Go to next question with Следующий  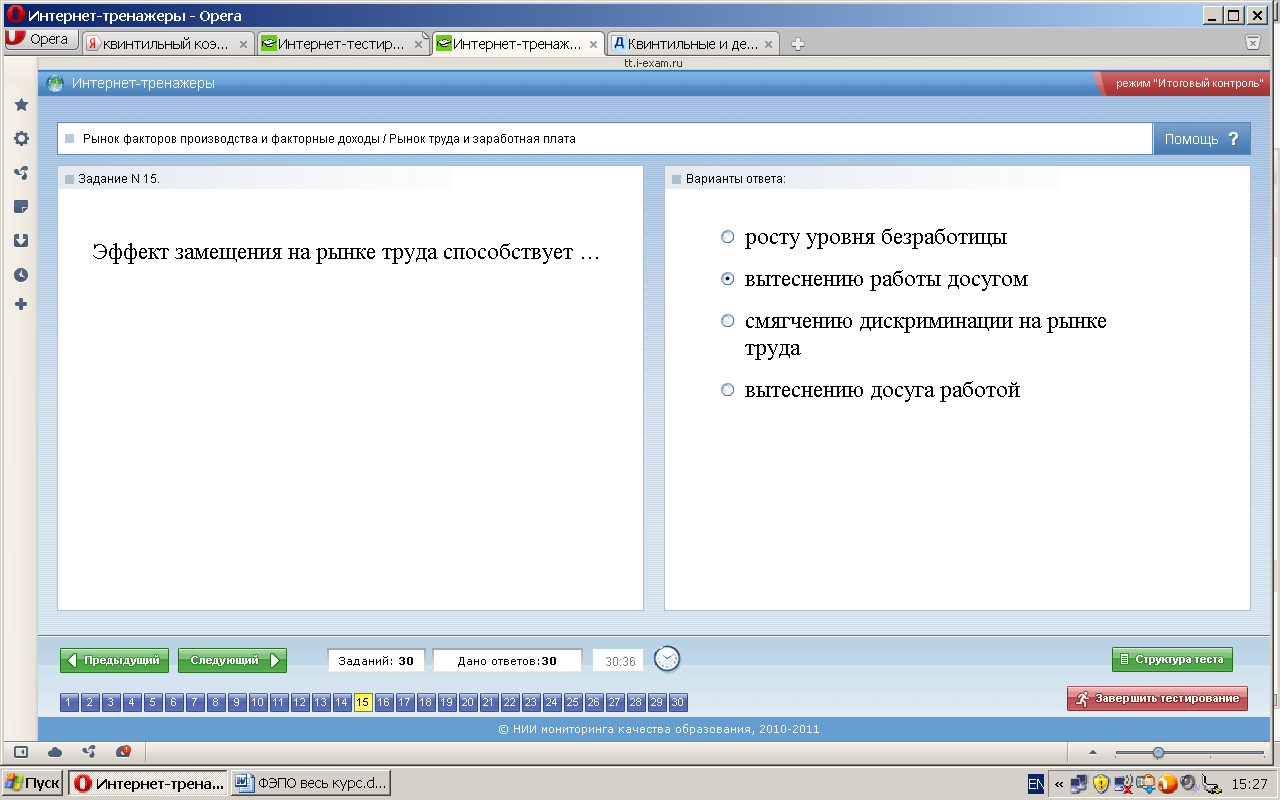(232, 661)
